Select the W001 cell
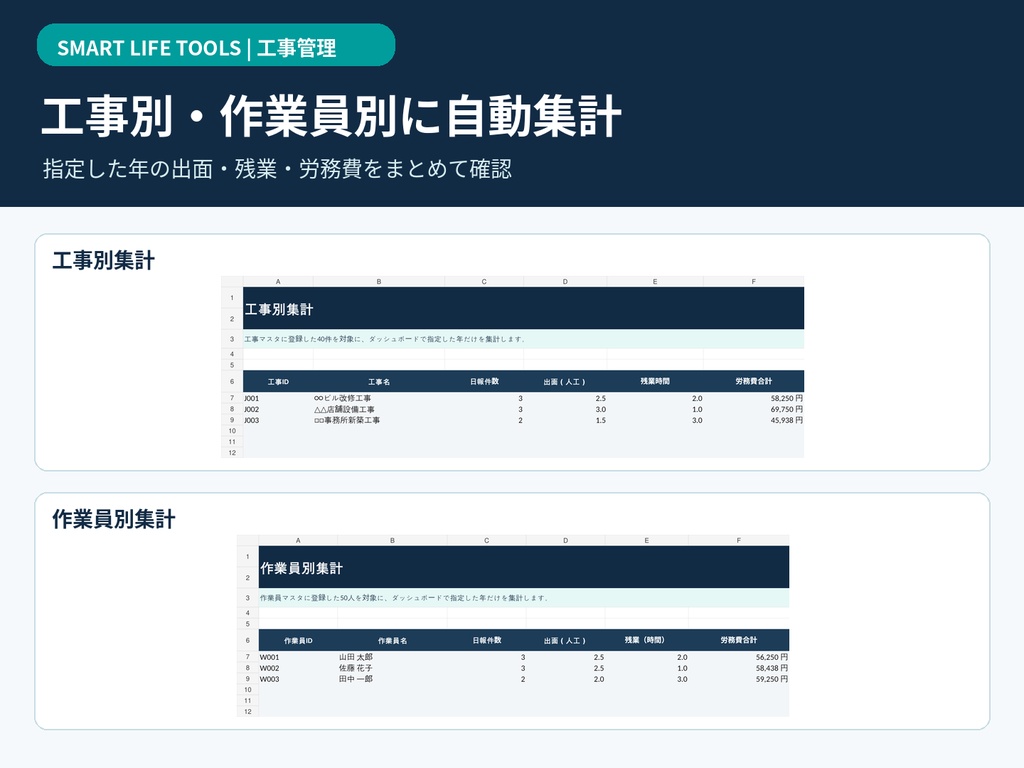The height and width of the screenshot is (768, 1024). 298,658
